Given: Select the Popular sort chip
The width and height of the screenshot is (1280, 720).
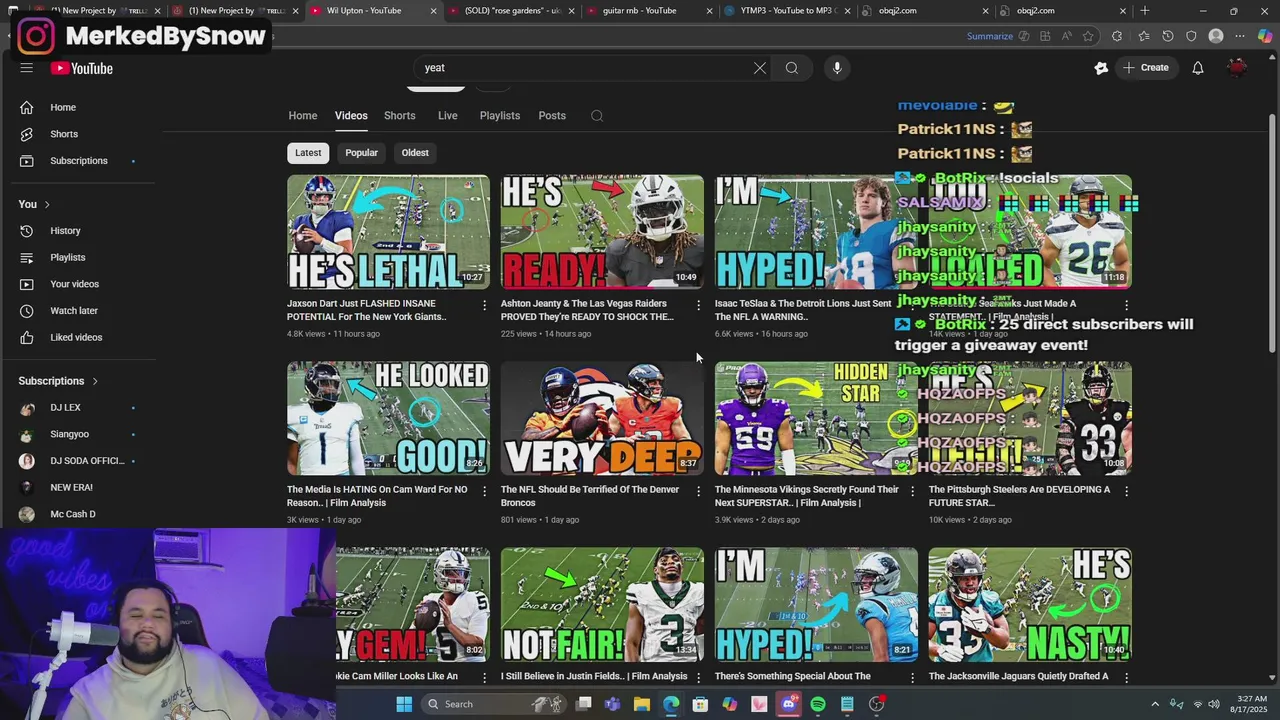Looking at the screenshot, I should 361,153.
